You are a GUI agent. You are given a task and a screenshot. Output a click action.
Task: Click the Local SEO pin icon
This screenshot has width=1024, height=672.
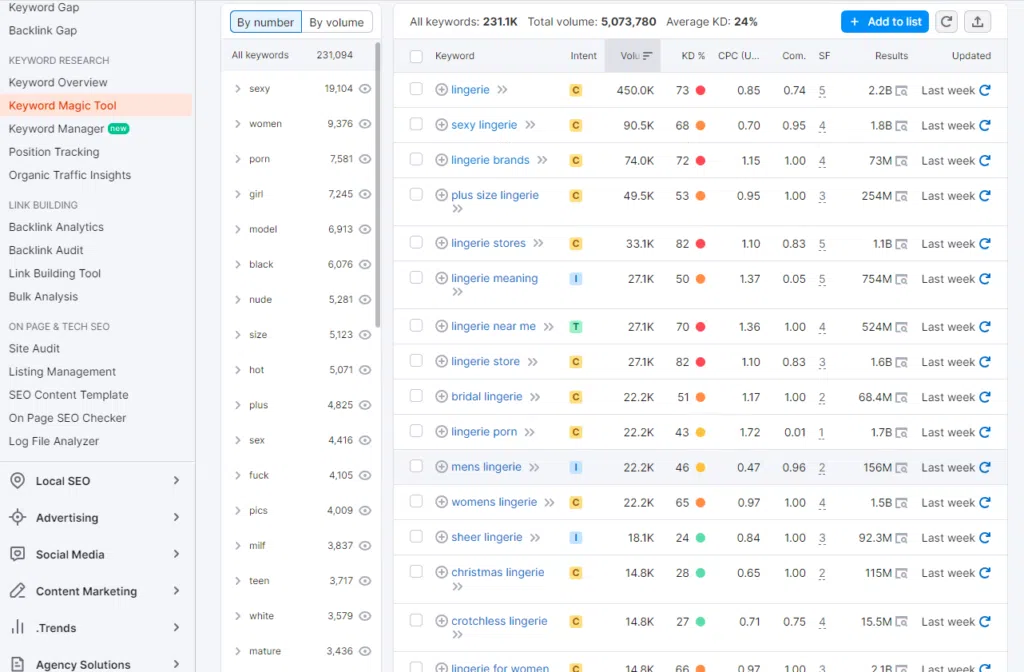tap(18, 481)
